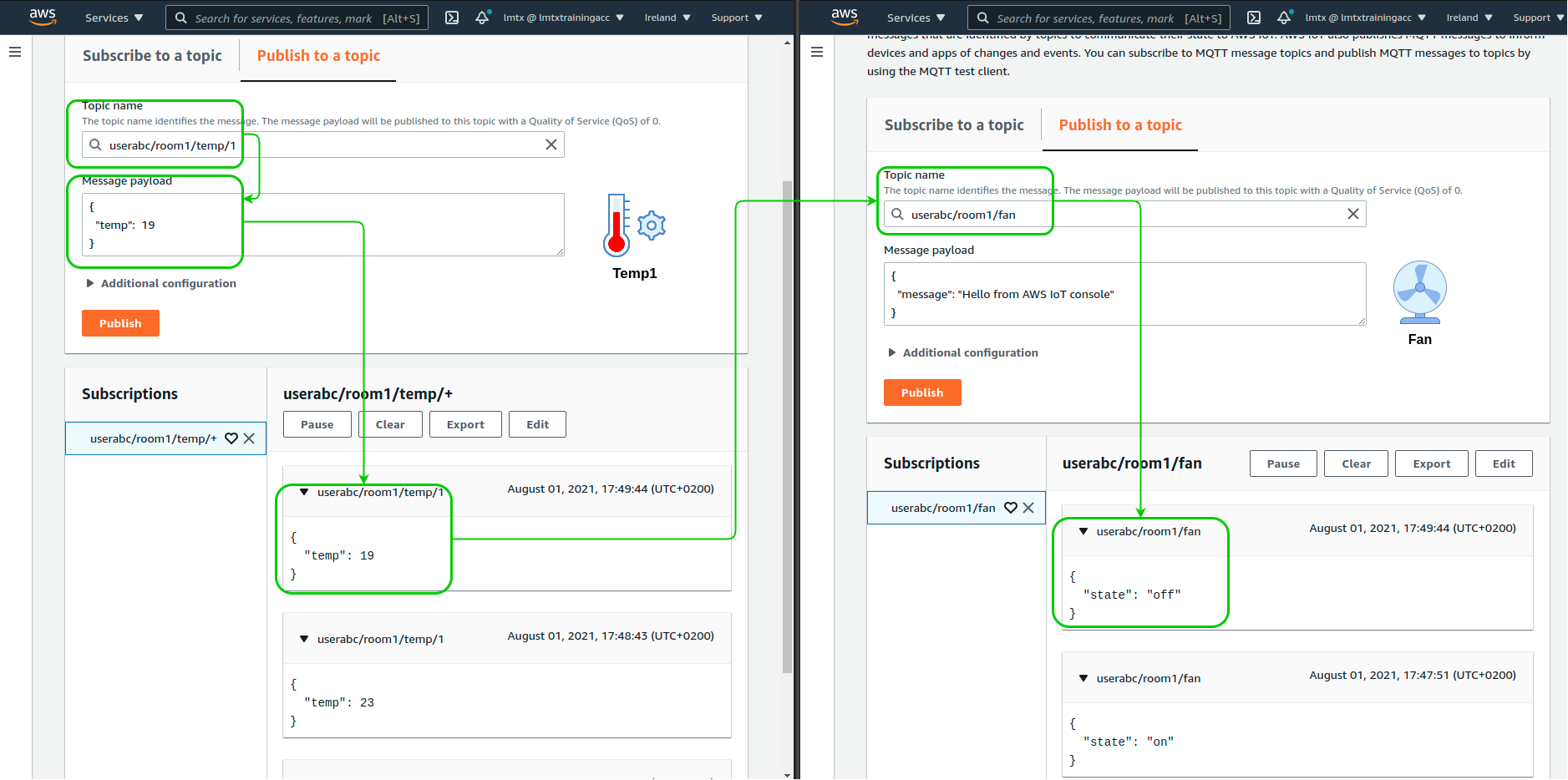
Task: Open CloudShell icon in left window header
Action: point(452,18)
